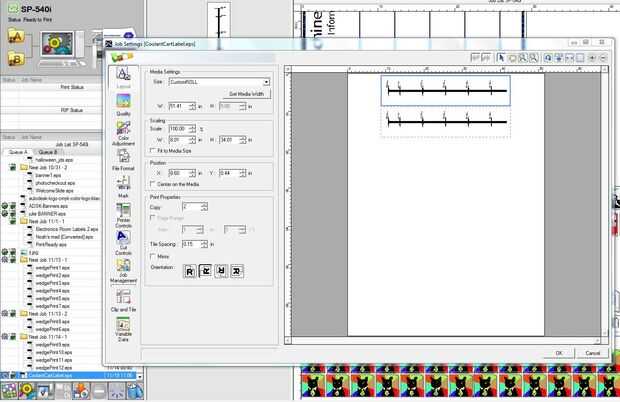Select the hand pan tool in preview toolbar

tap(512, 58)
